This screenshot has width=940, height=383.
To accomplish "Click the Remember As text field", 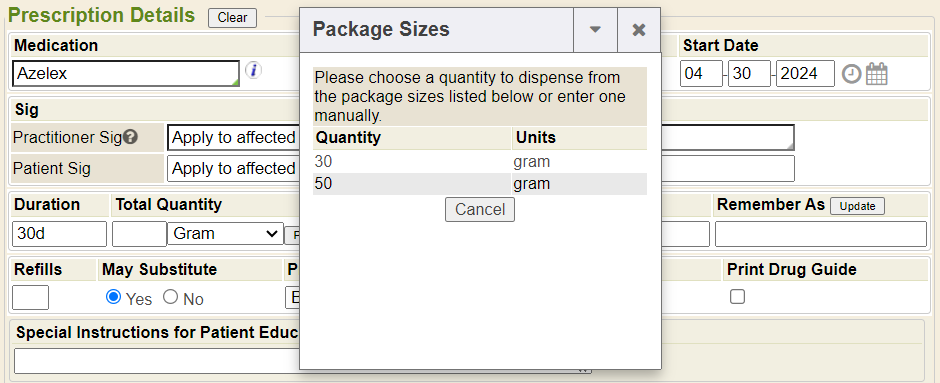I will coord(821,234).
